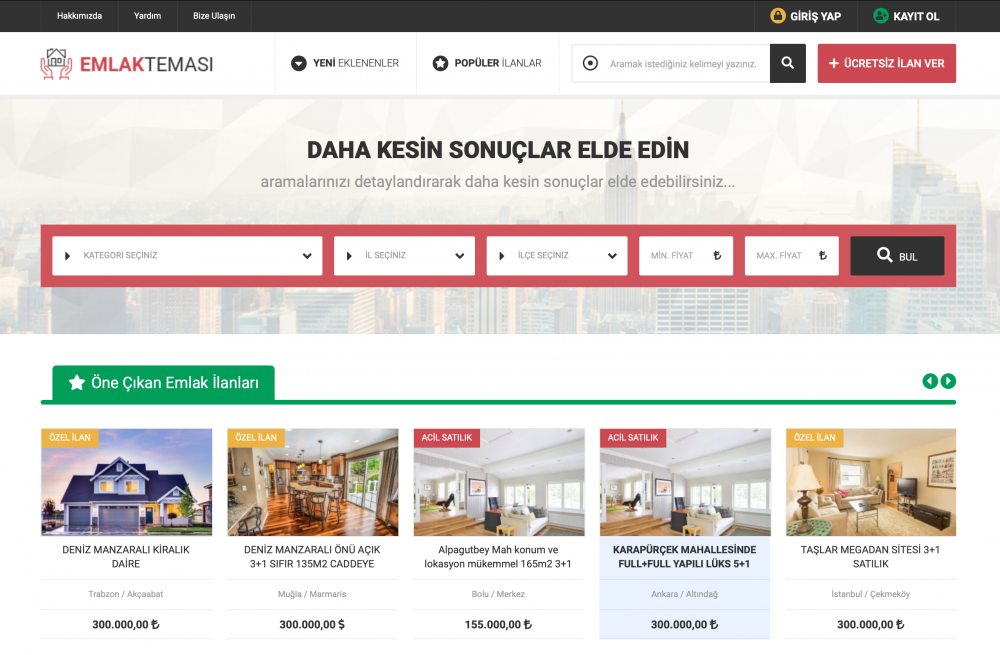The width and height of the screenshot is (1000, 655).
Task: Focus the Max. Fiyat input field
Action: coord(791,256)
